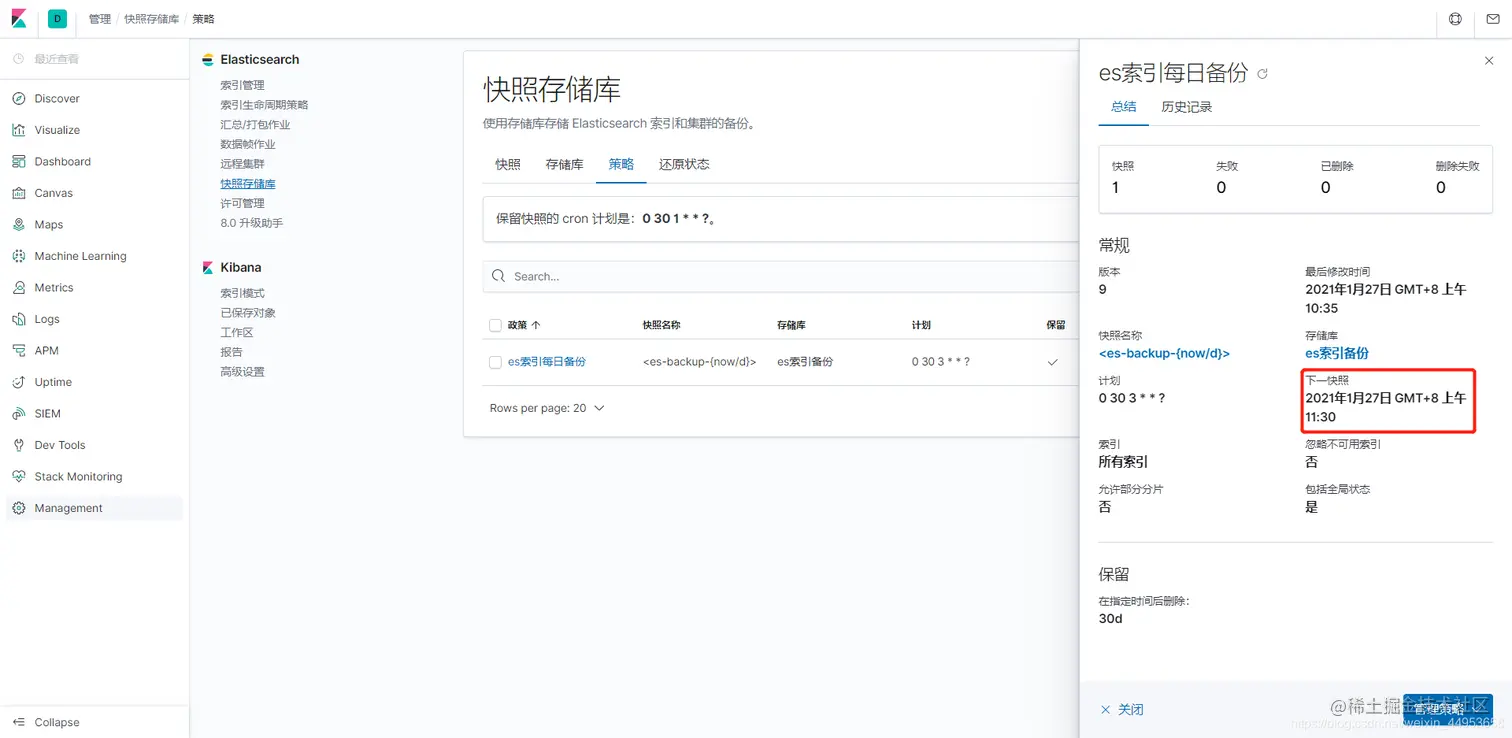The image size is (1512, 738).
Task: Click the 30d retention value
Action: click(x=1110, y=619)
